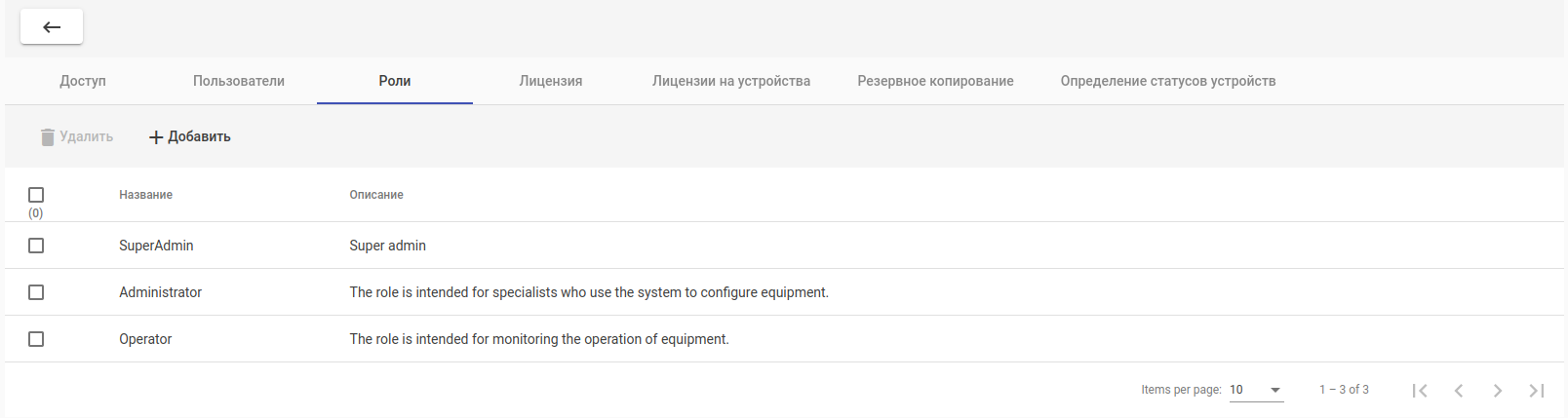Click the trash icon for Удалить
Viewport: 1568px width, 418px height.
pyautogui.click(x=47, y=137)
